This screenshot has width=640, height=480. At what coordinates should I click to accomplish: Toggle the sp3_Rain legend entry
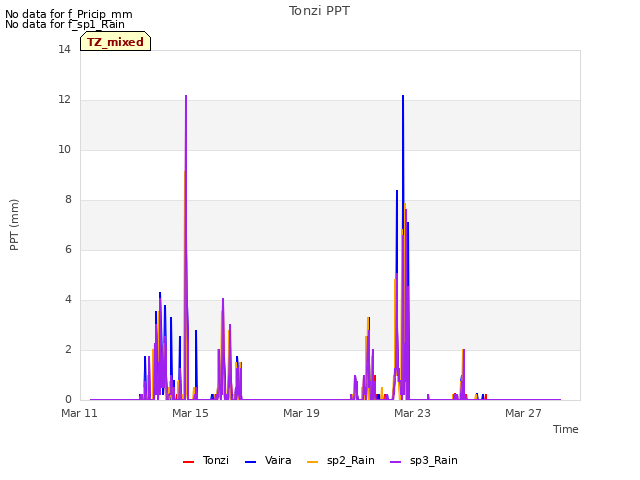424,460
